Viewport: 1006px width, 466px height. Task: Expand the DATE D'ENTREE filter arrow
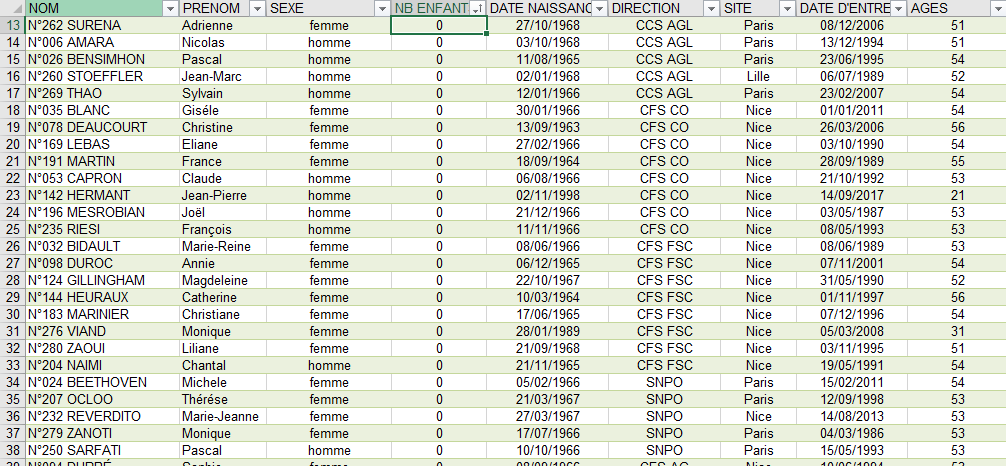(896, 8)
